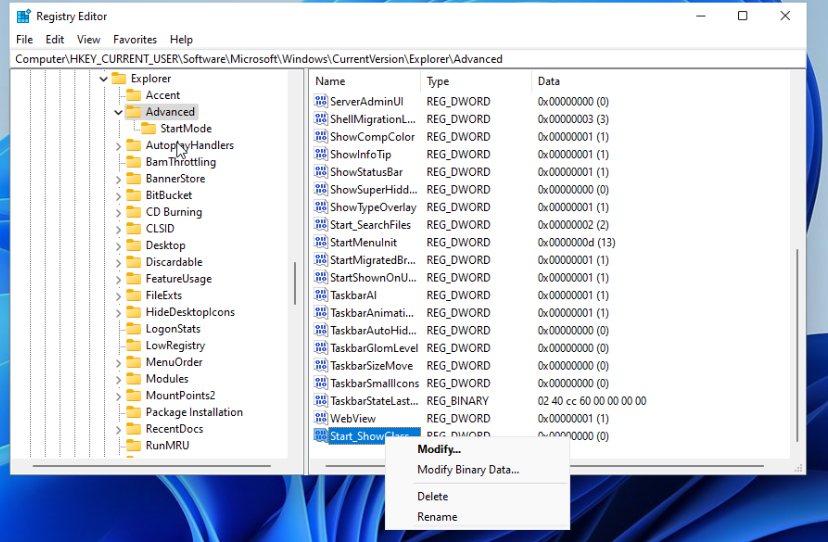Open the Edit menu

54,40
